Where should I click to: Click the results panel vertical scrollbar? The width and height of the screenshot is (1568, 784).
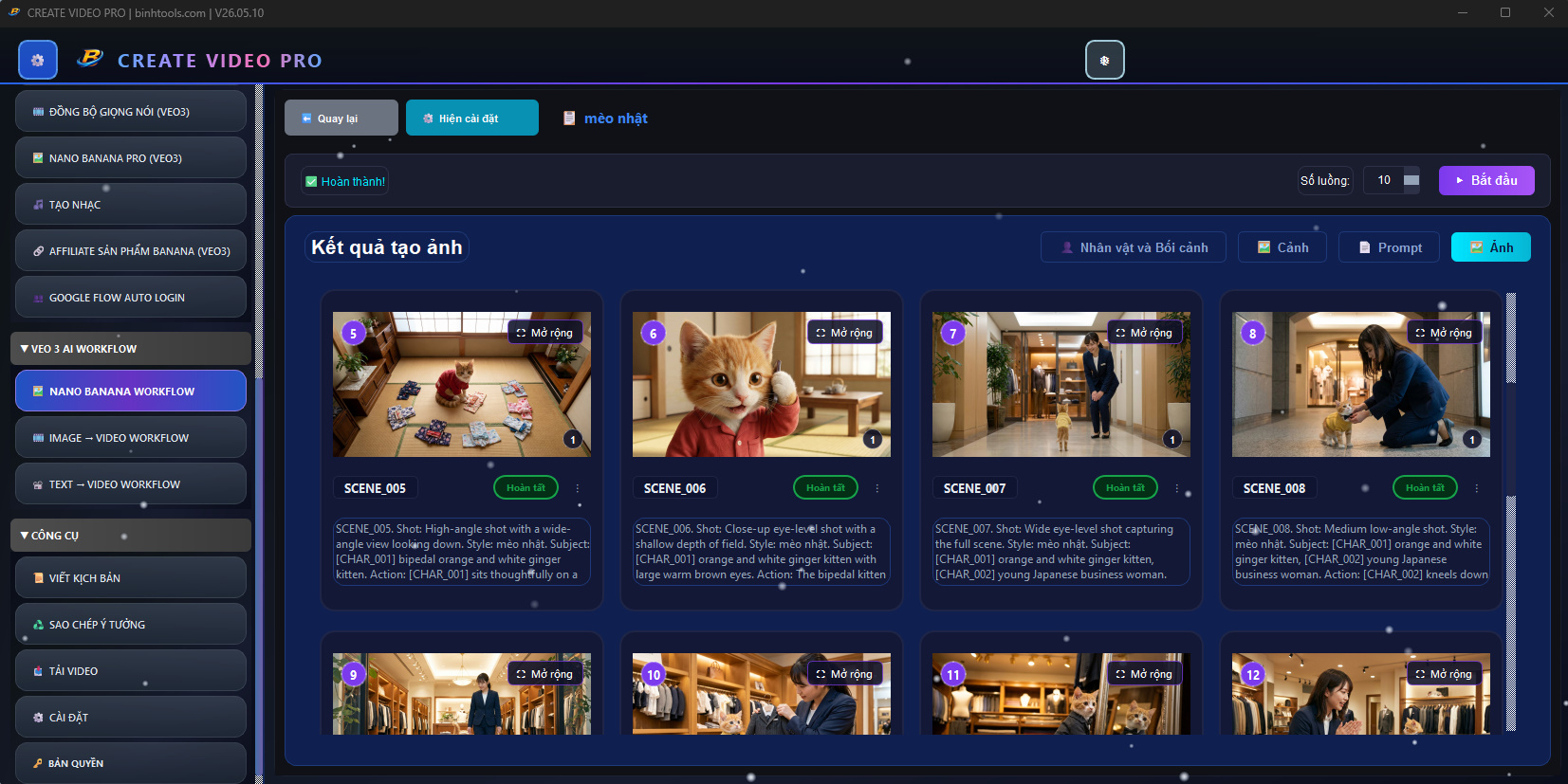point(1511,512)
